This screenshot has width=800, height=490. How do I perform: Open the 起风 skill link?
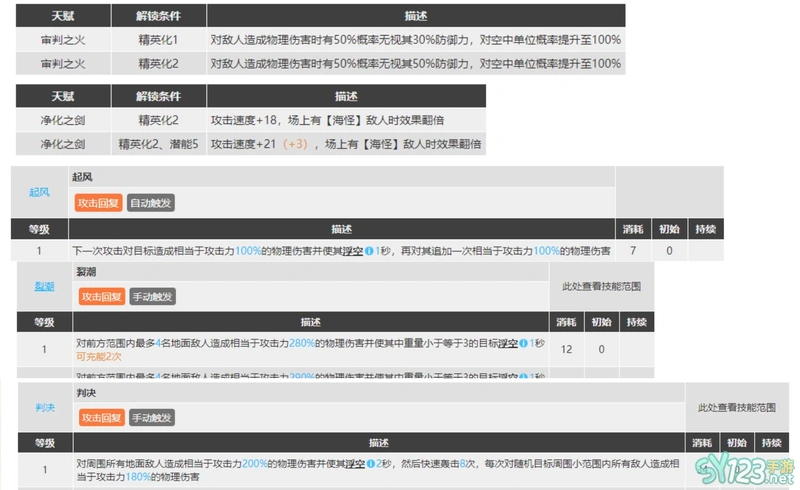[39, 192]
